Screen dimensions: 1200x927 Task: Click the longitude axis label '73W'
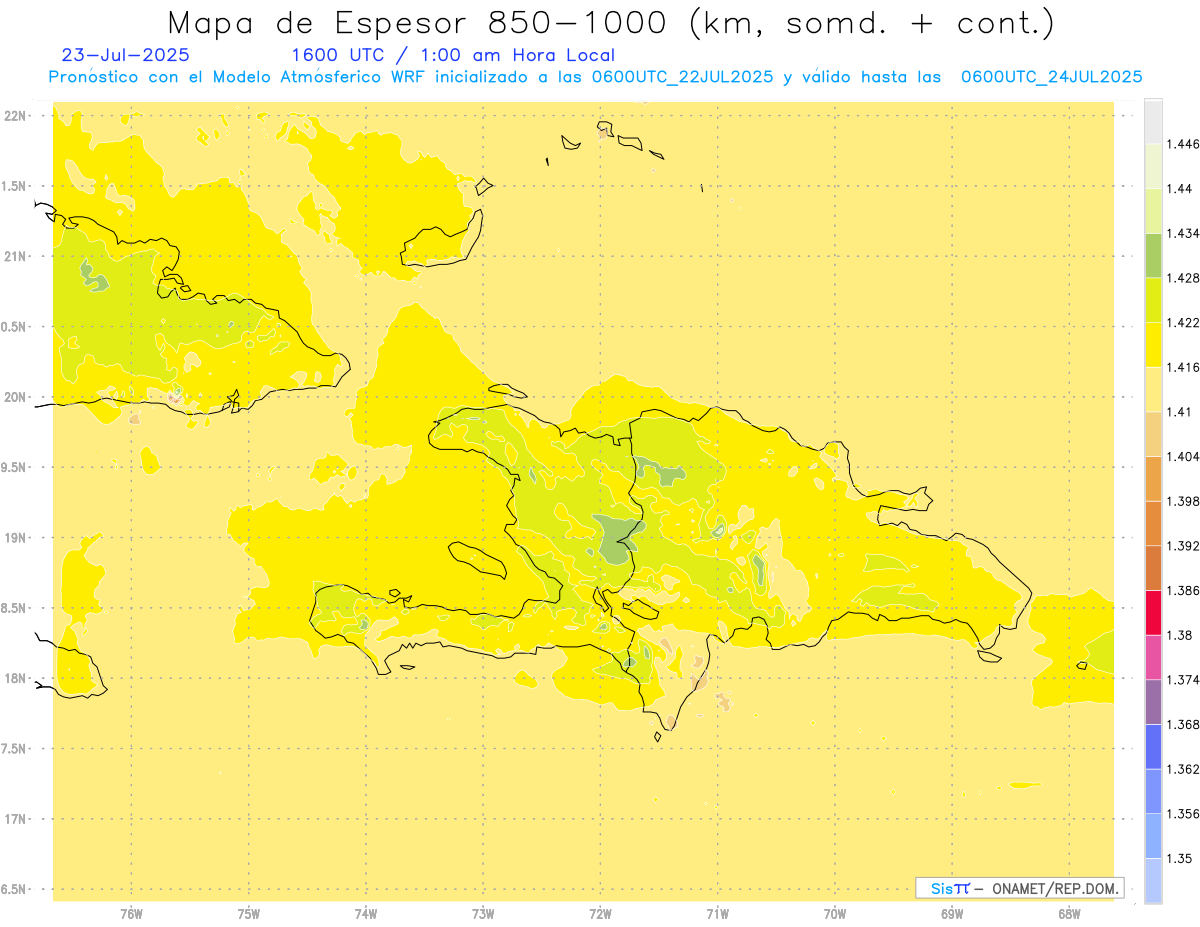click(483, 914)
